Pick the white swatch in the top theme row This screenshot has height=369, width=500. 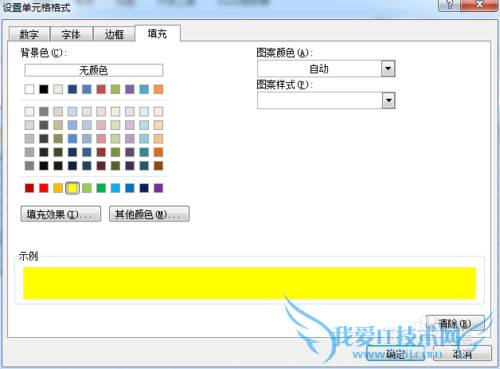click(x=29, y=89)
